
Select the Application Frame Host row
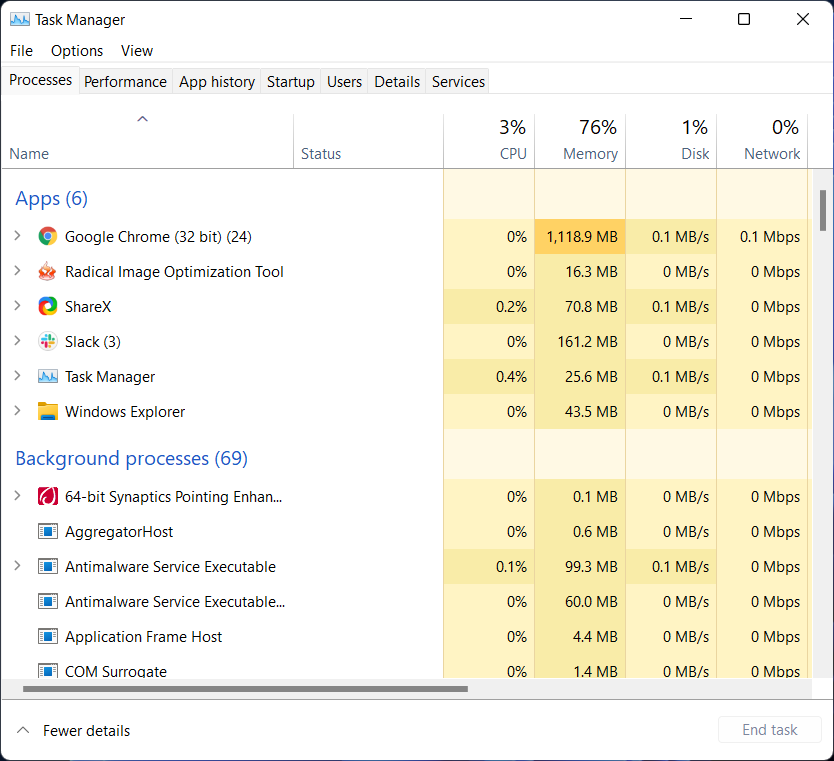coord(407,637)
